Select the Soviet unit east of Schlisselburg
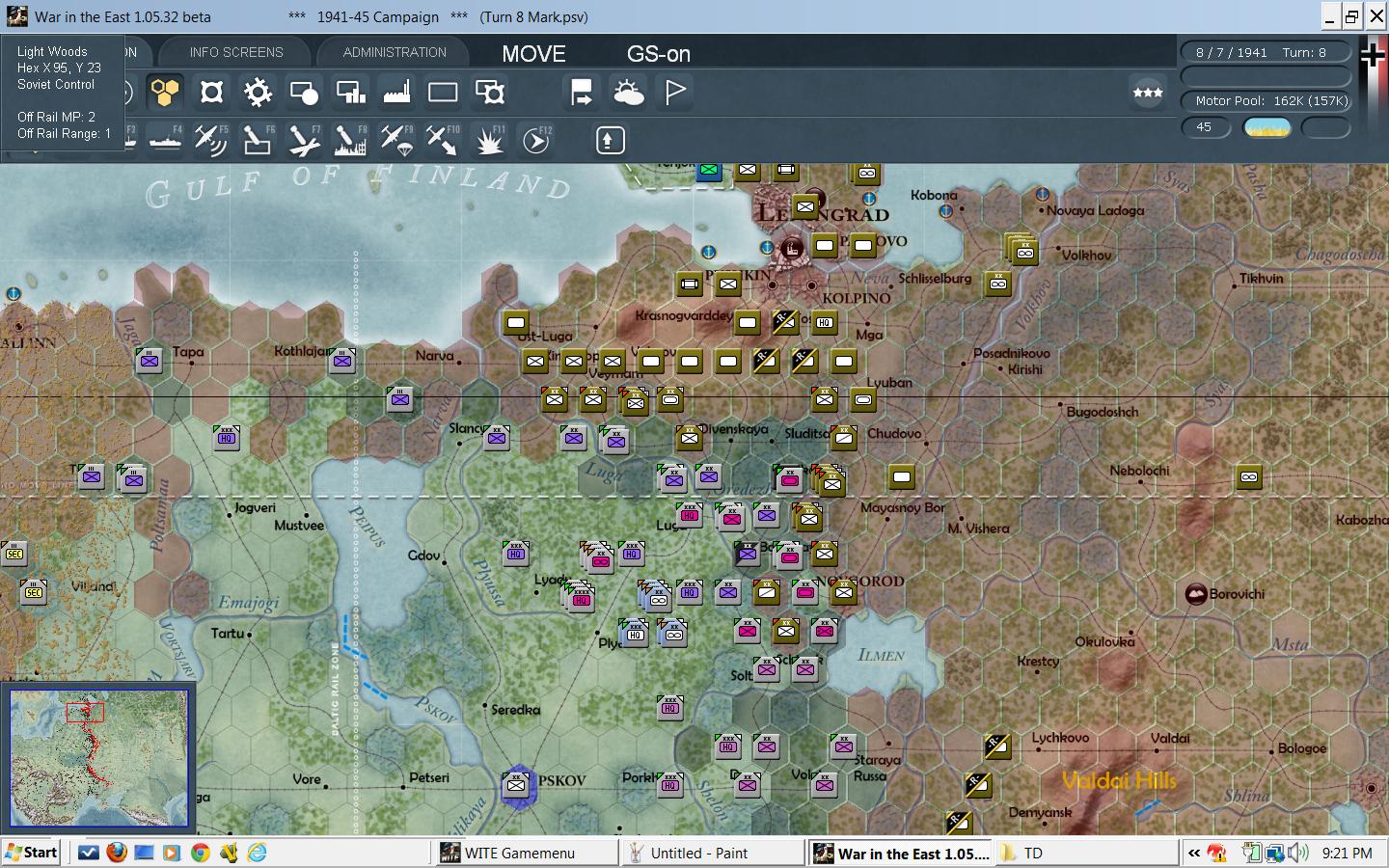 pos(998,284)
